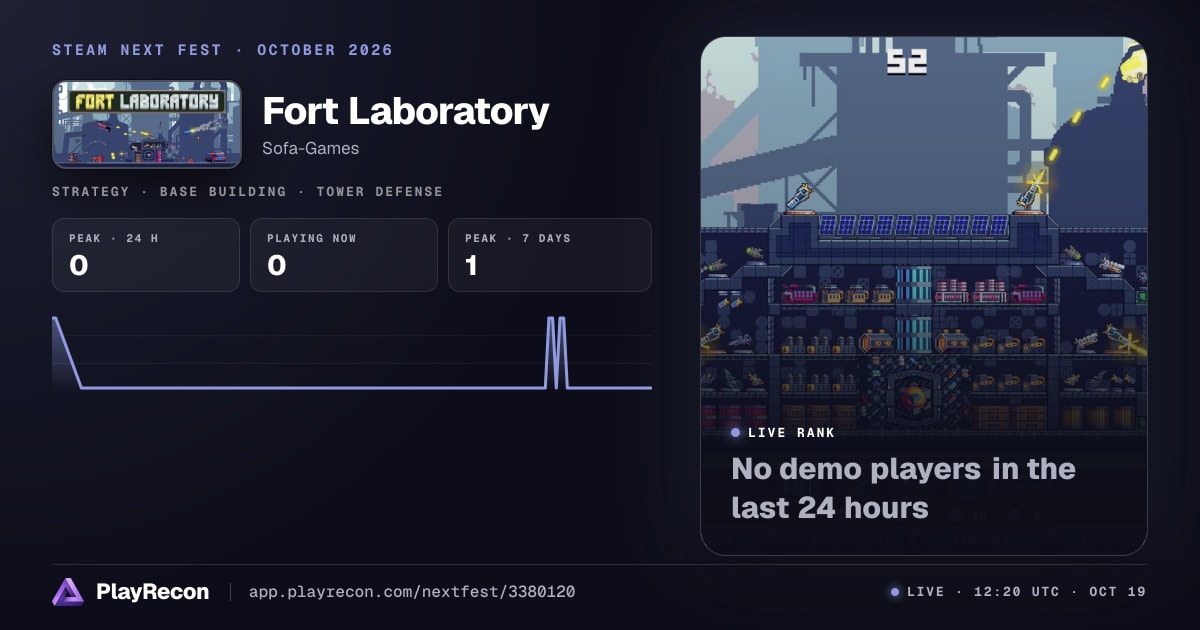Click the spike in the player count chart

pos(556,352)
